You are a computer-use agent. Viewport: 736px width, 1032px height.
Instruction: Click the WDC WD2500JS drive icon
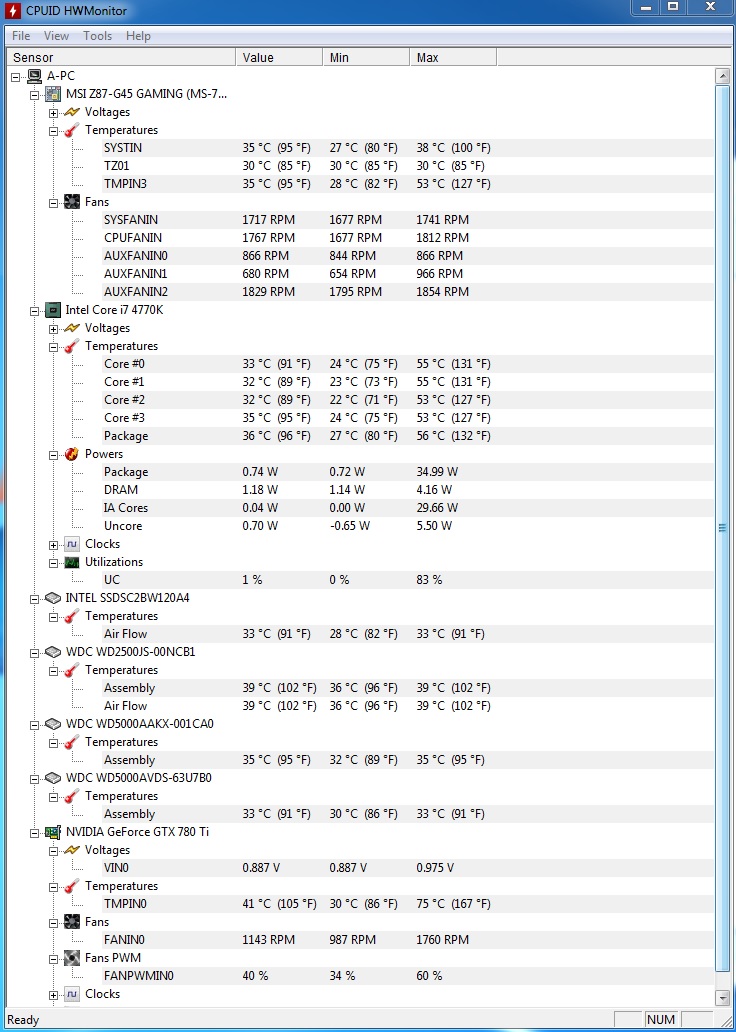click(53, 652)
